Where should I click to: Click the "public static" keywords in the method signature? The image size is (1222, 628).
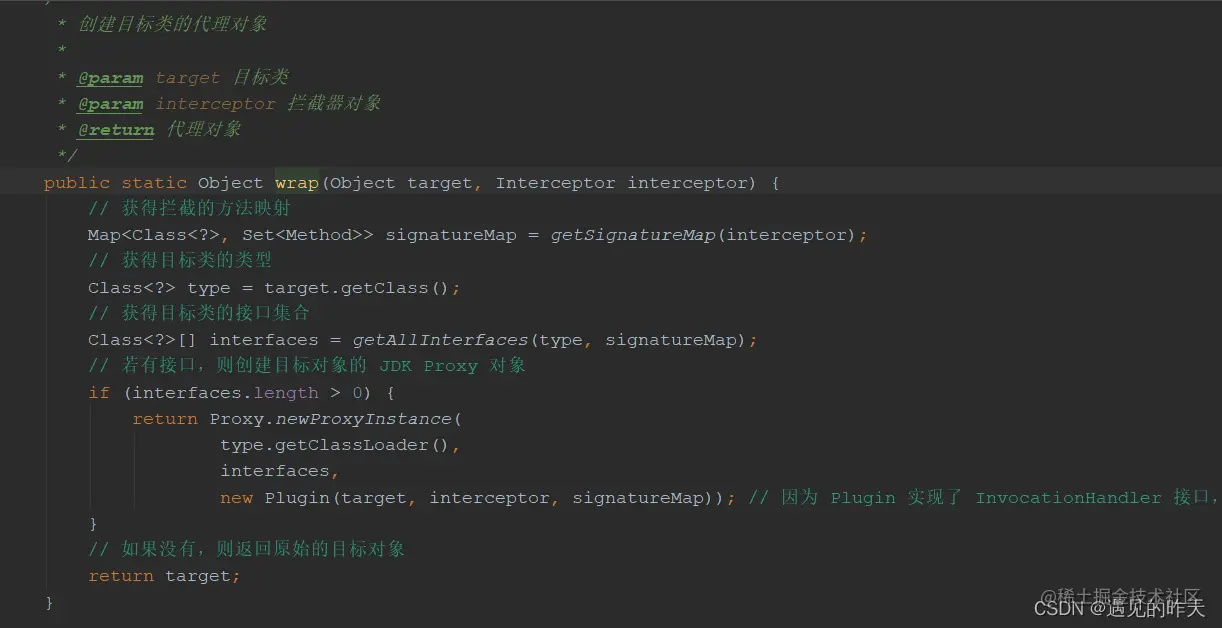point(116,183)
